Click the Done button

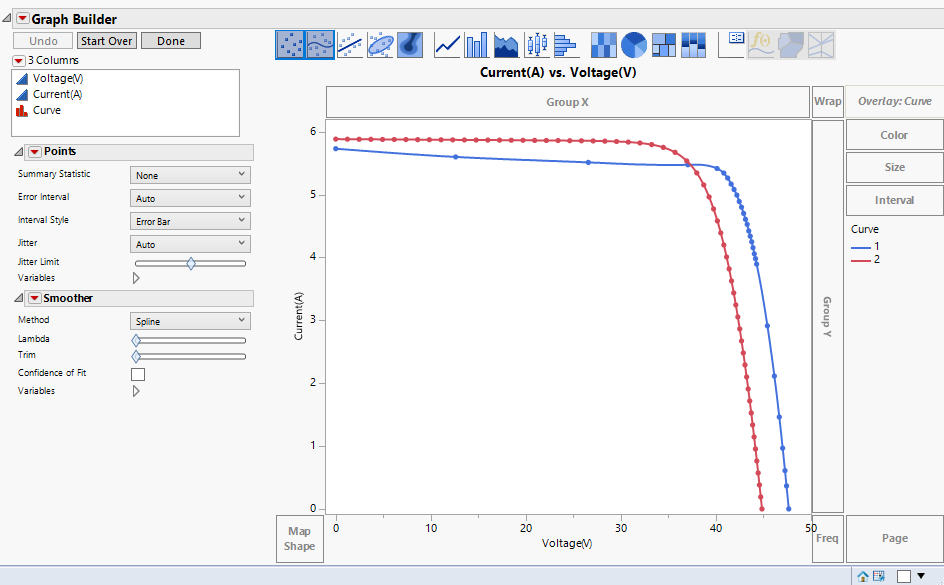170,41
